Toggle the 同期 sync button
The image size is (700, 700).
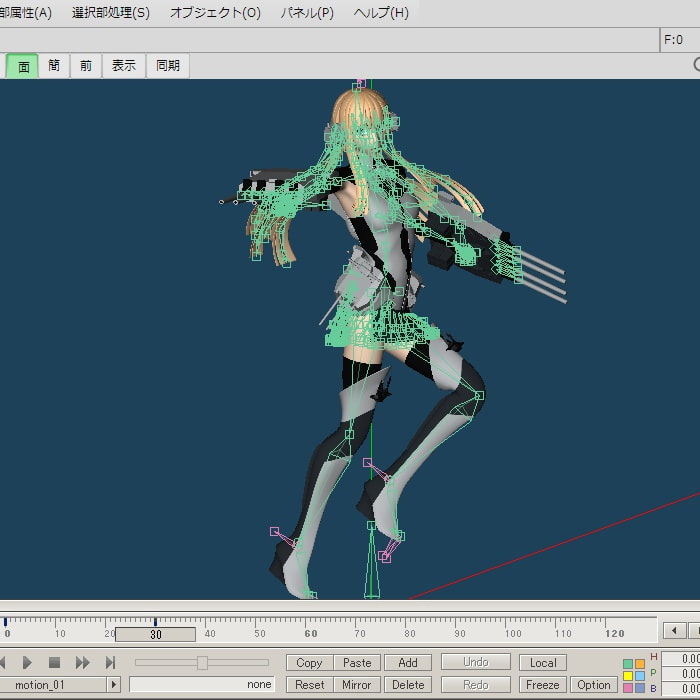[x=168, y=66]
